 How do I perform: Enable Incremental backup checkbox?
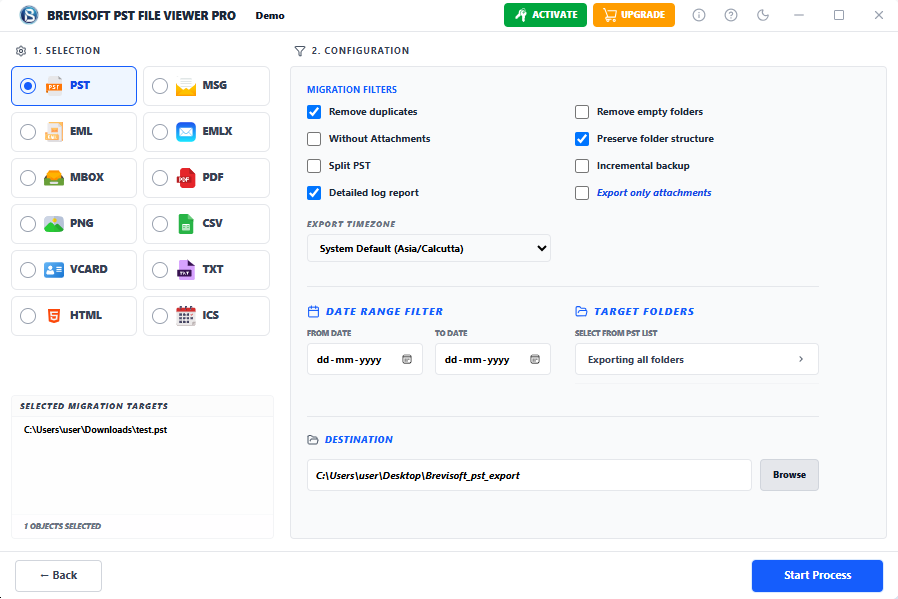coord(582,165)
